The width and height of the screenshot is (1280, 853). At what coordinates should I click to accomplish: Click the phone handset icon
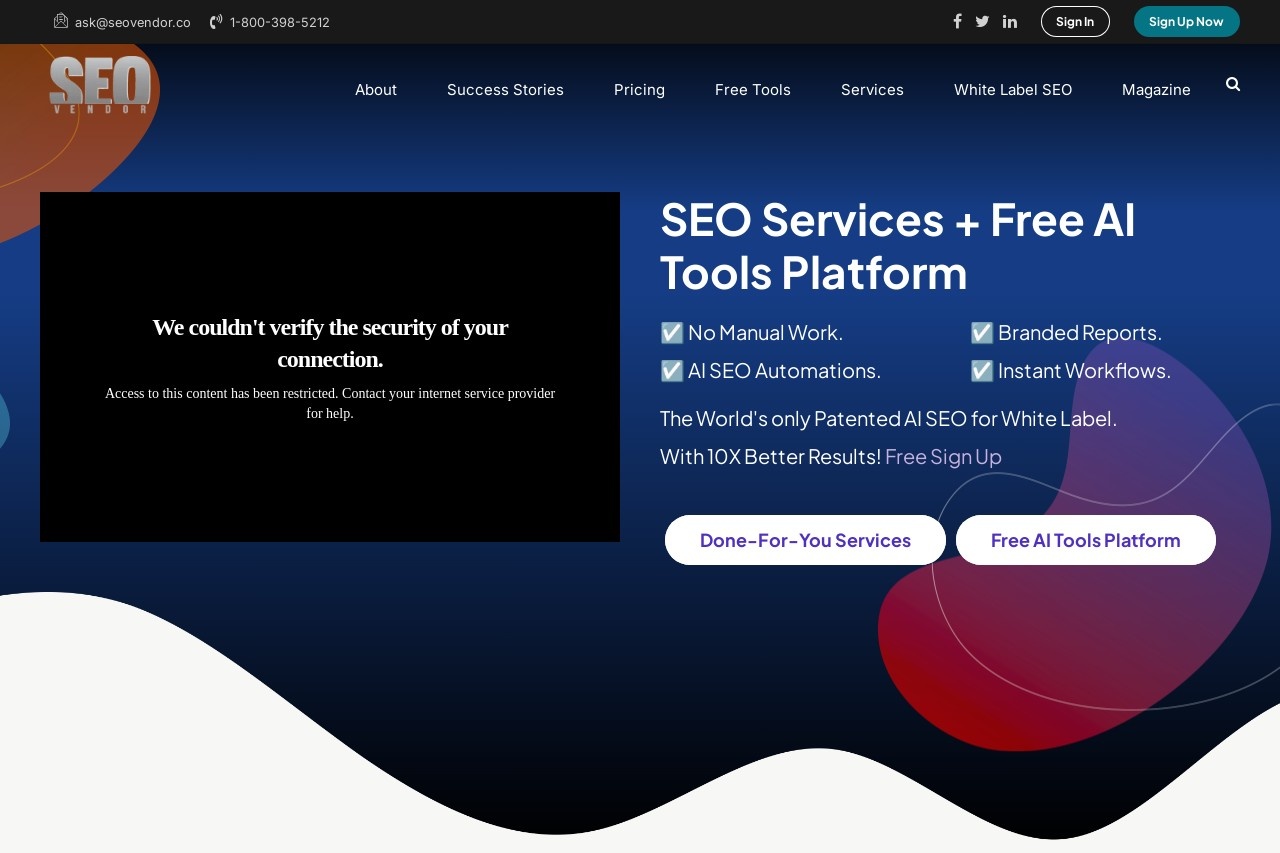point(216,21)
